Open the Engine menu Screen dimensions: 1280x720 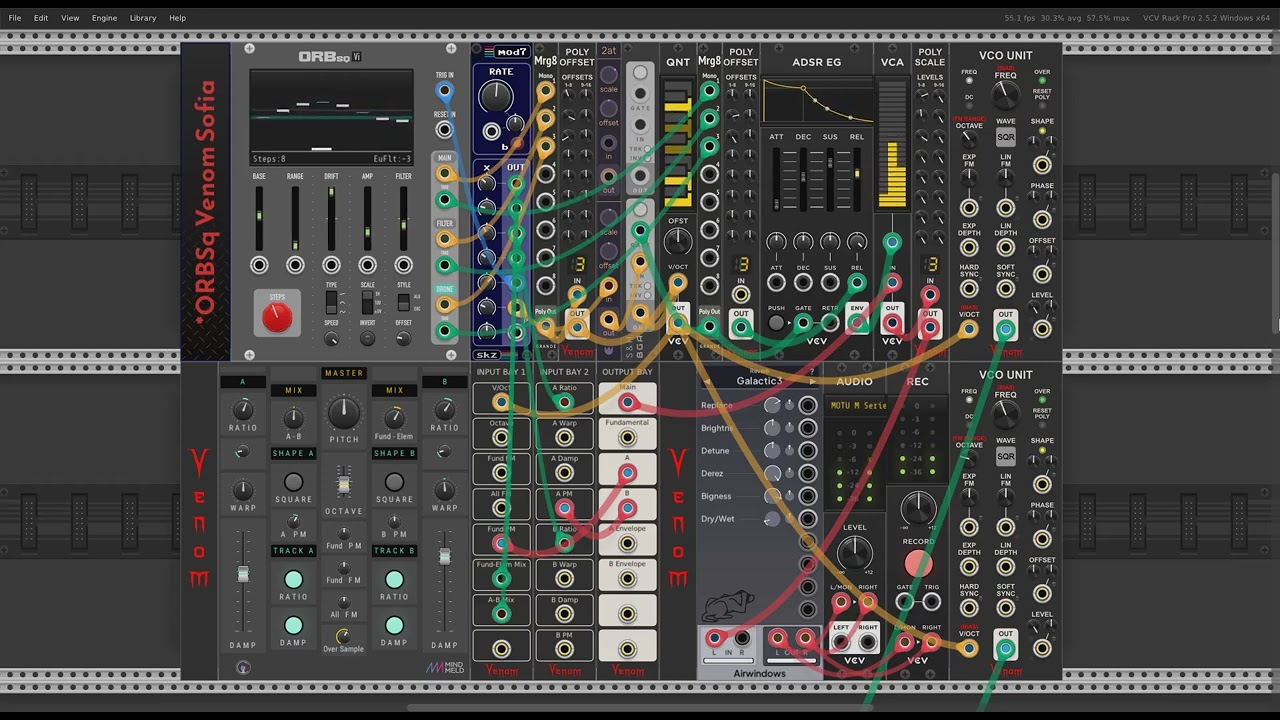pos(104,18)
